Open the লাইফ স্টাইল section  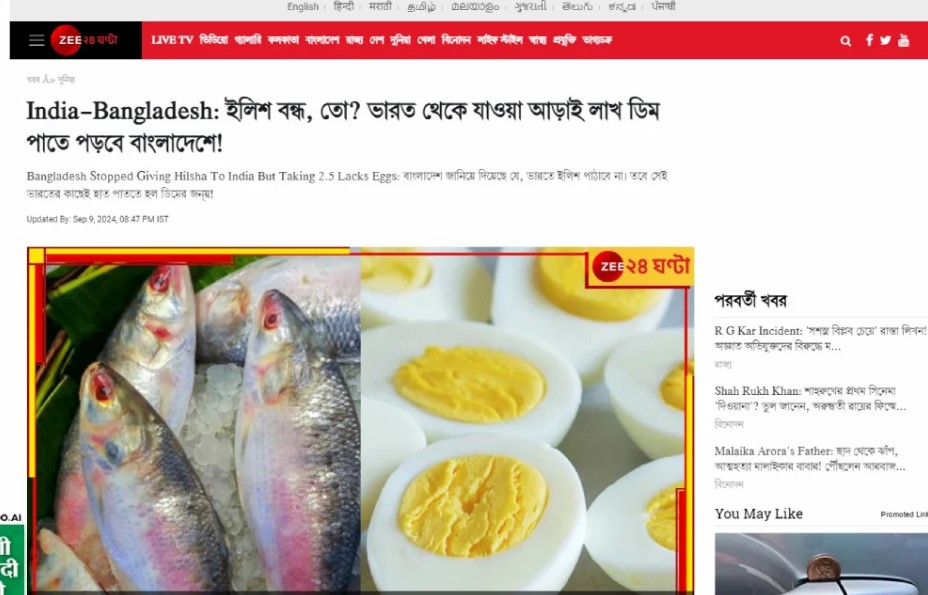click(500, 40)
